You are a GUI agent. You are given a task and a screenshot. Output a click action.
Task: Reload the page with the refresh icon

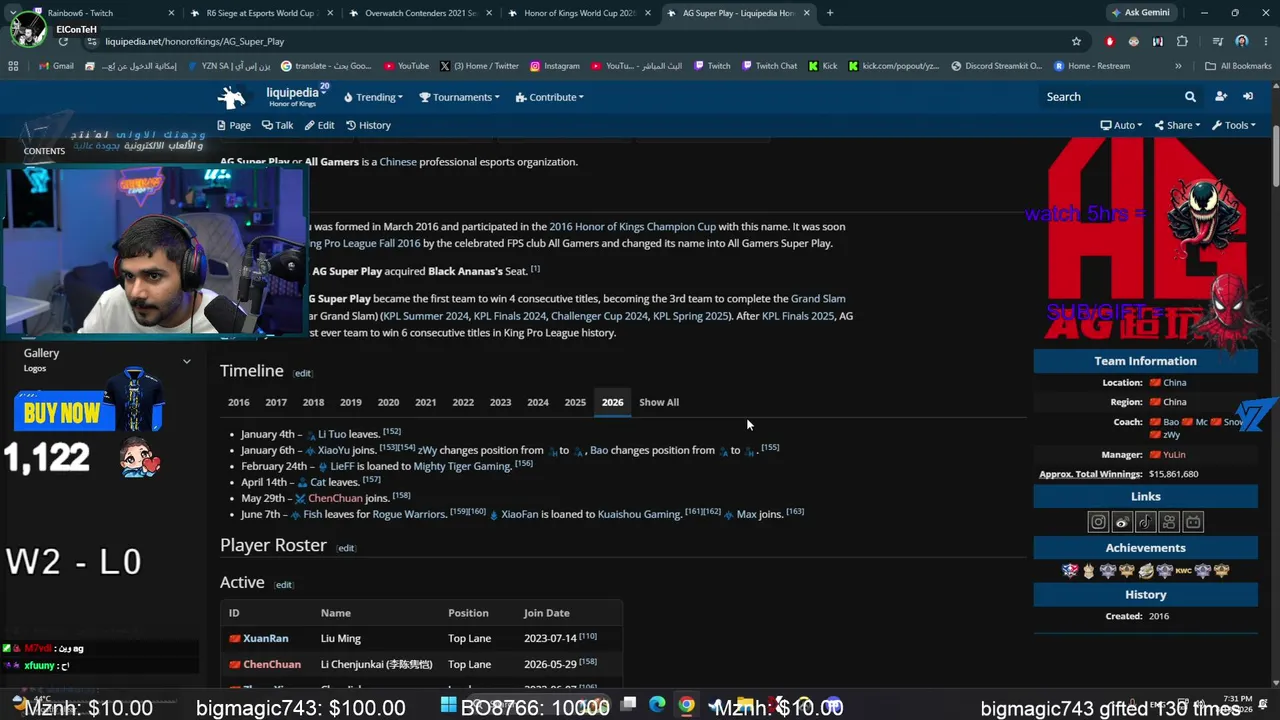[63, 41]
